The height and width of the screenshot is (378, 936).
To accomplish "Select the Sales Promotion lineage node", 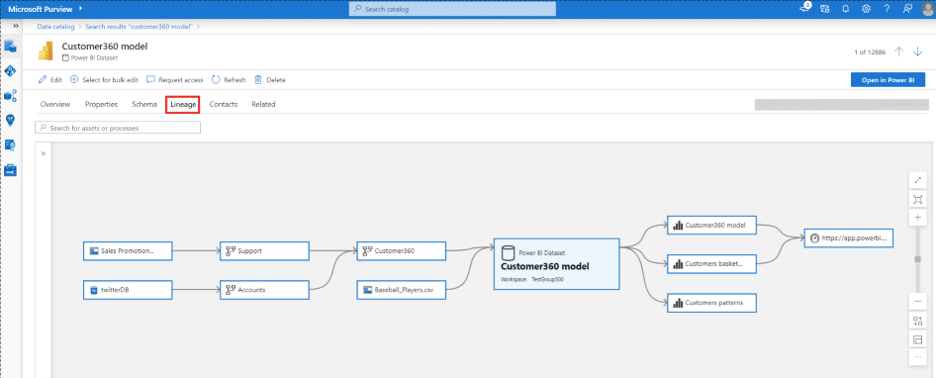I will pyautogui.click(x=127, y=251).
